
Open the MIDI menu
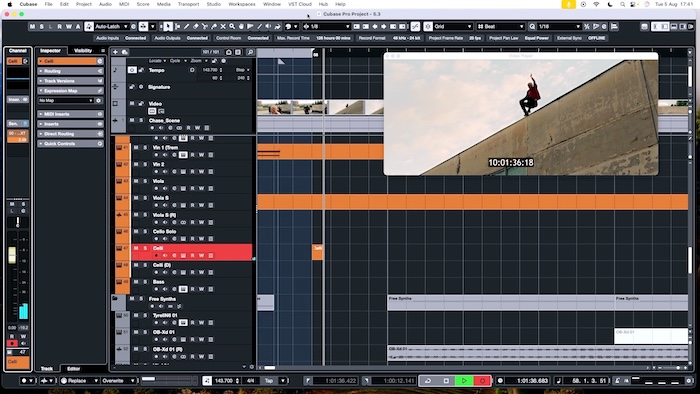click(124, 4)
